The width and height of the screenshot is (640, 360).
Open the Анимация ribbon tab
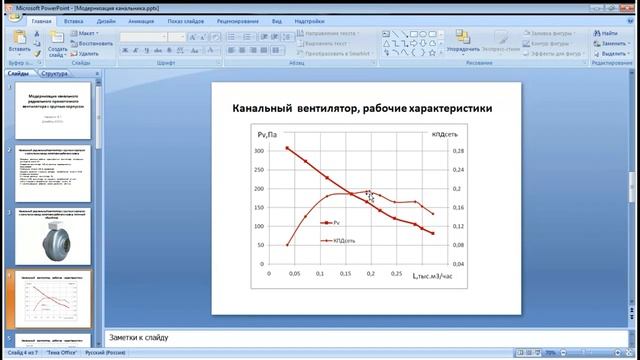pyautogui.click(x=141, y=21)
